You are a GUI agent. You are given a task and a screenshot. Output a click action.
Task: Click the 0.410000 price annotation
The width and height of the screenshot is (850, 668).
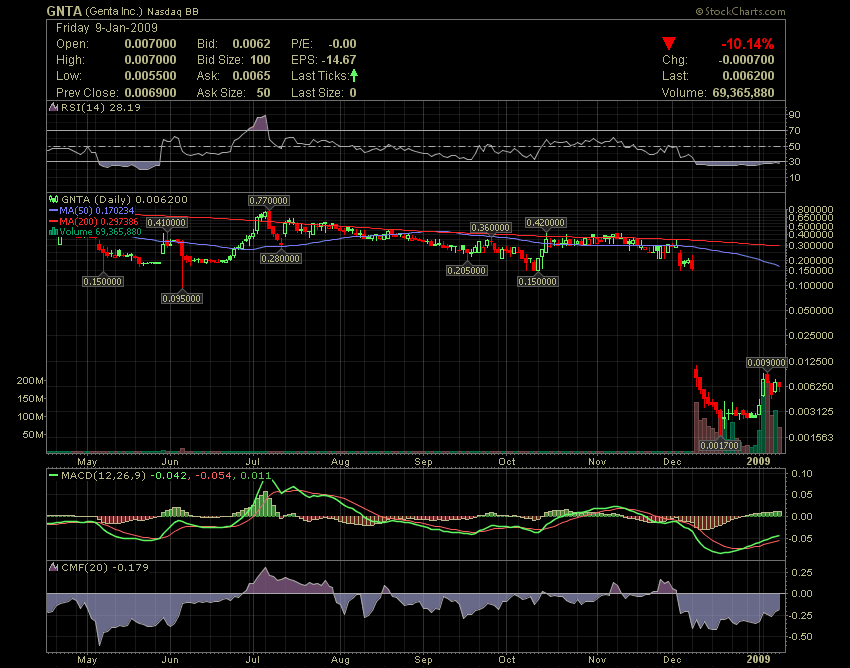coord(166,222)
